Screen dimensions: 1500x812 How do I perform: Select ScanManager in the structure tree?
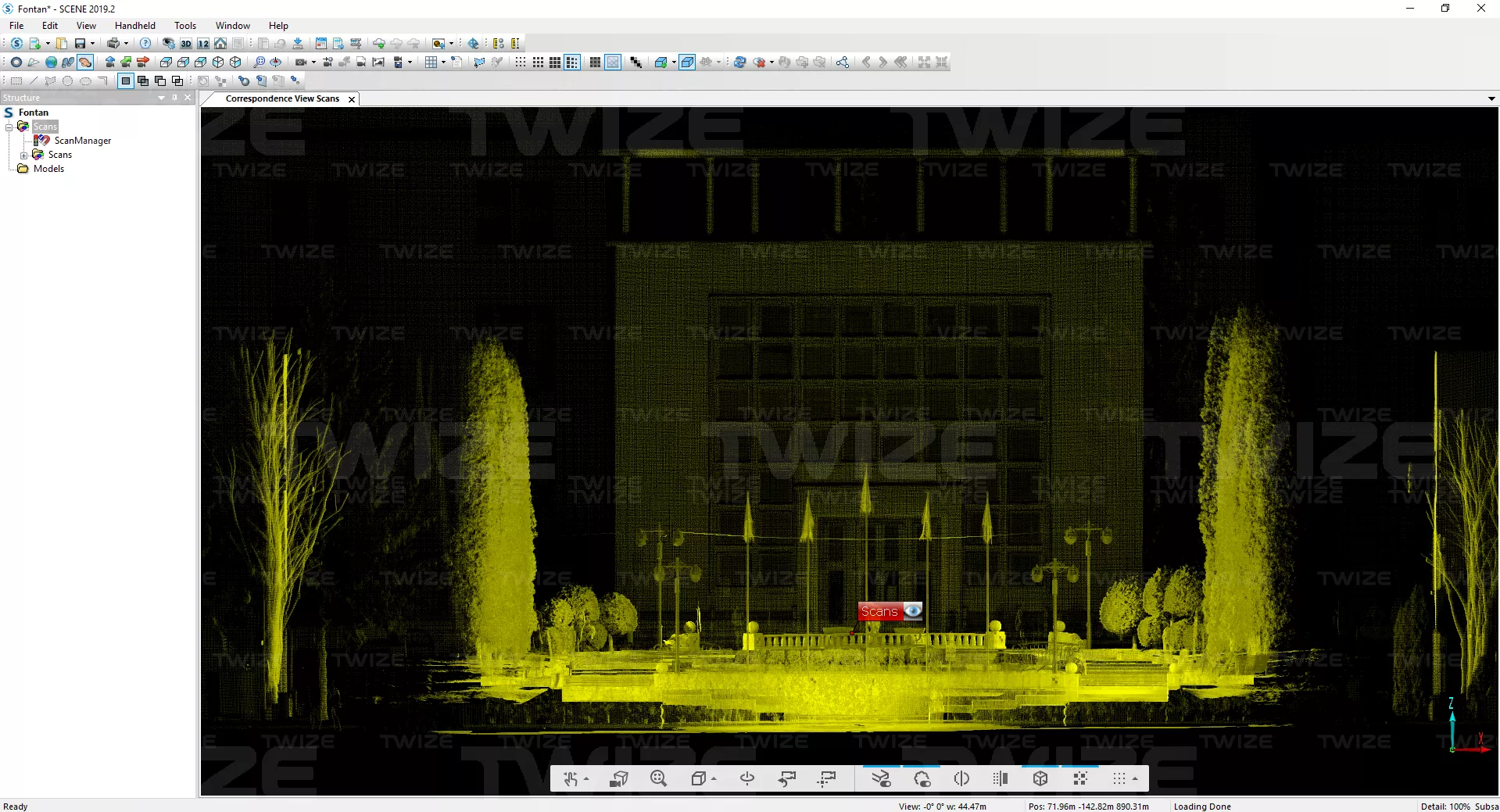tap(82, 141)
